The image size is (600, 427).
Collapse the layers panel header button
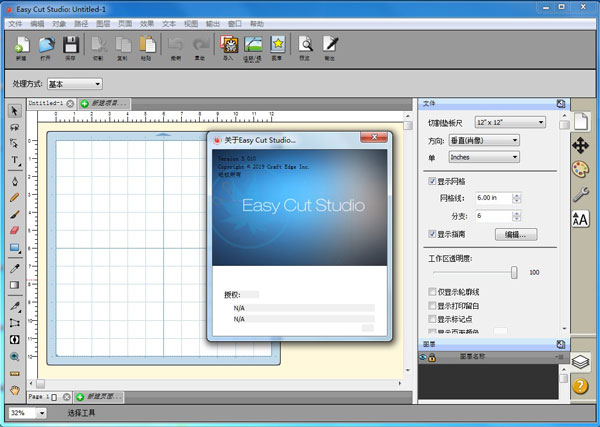click(561, 344)
